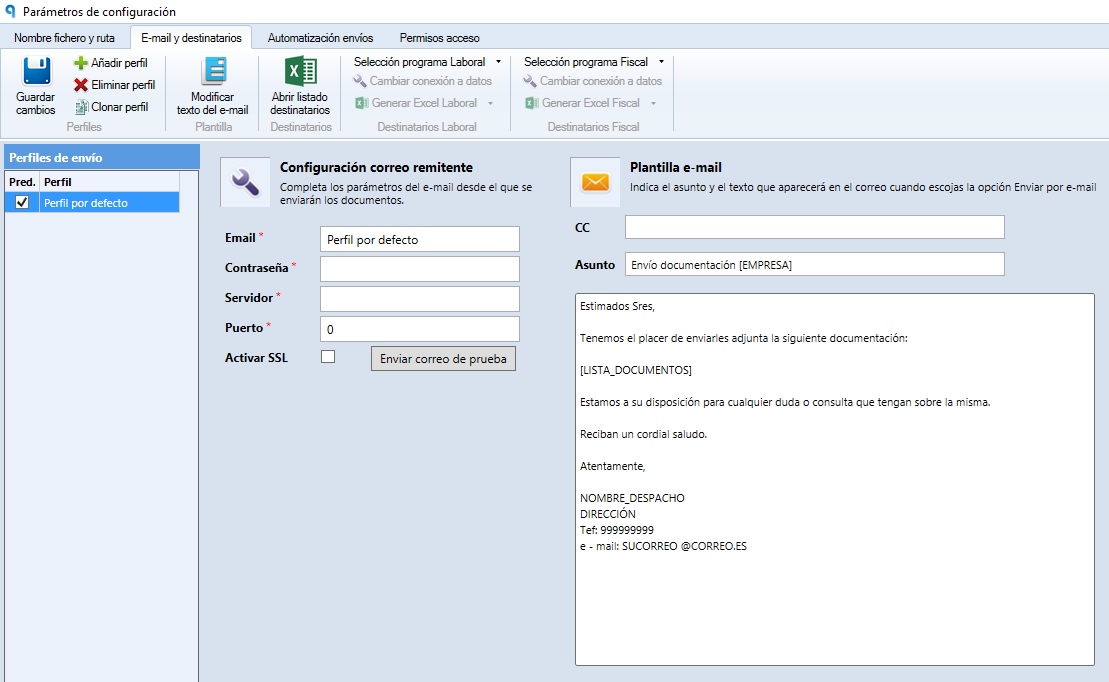
Task: Click Excel icon for Generar Excel Laboral
Action: pos(361,103)
